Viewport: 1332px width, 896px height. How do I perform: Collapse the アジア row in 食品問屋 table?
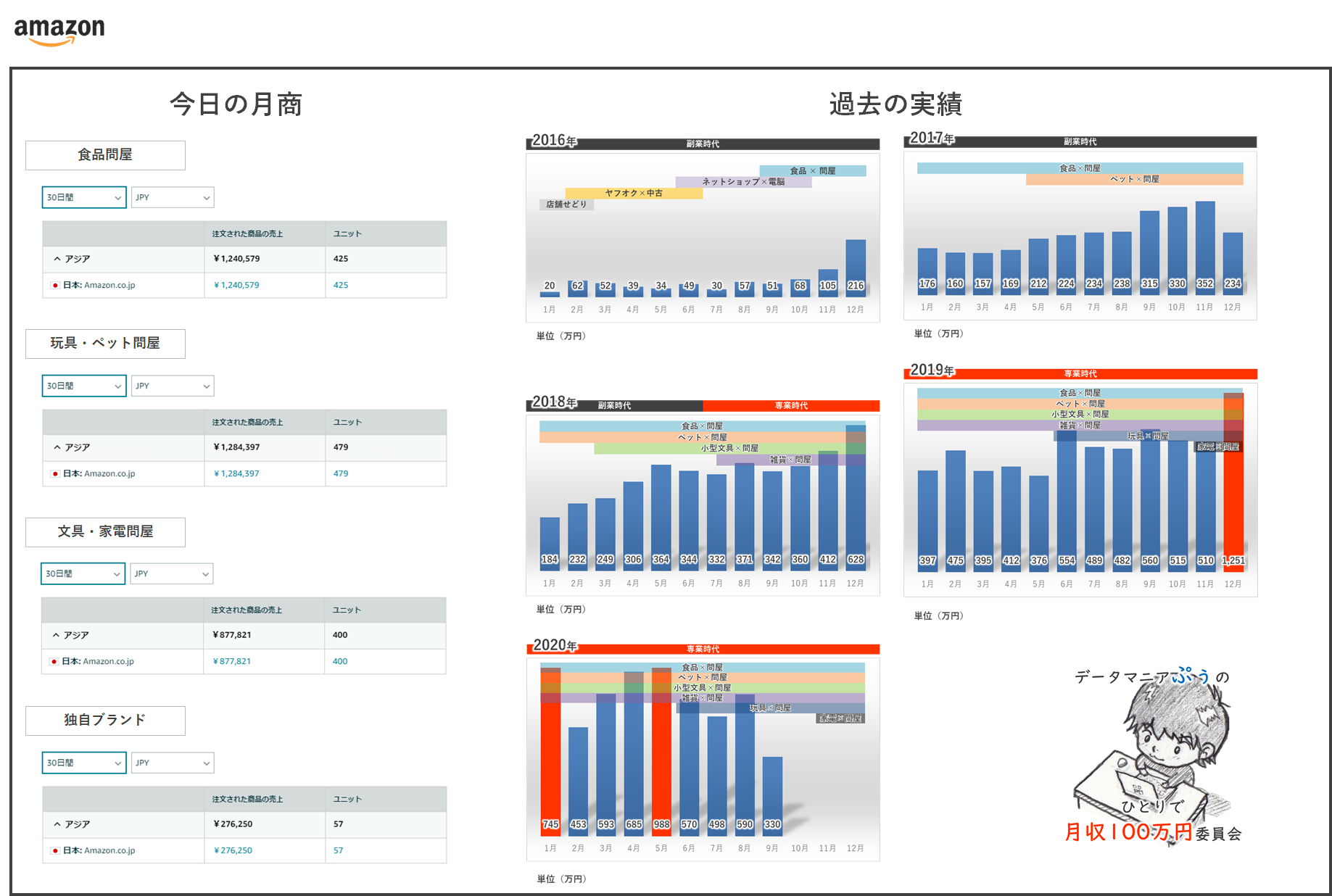click(57, 259)
